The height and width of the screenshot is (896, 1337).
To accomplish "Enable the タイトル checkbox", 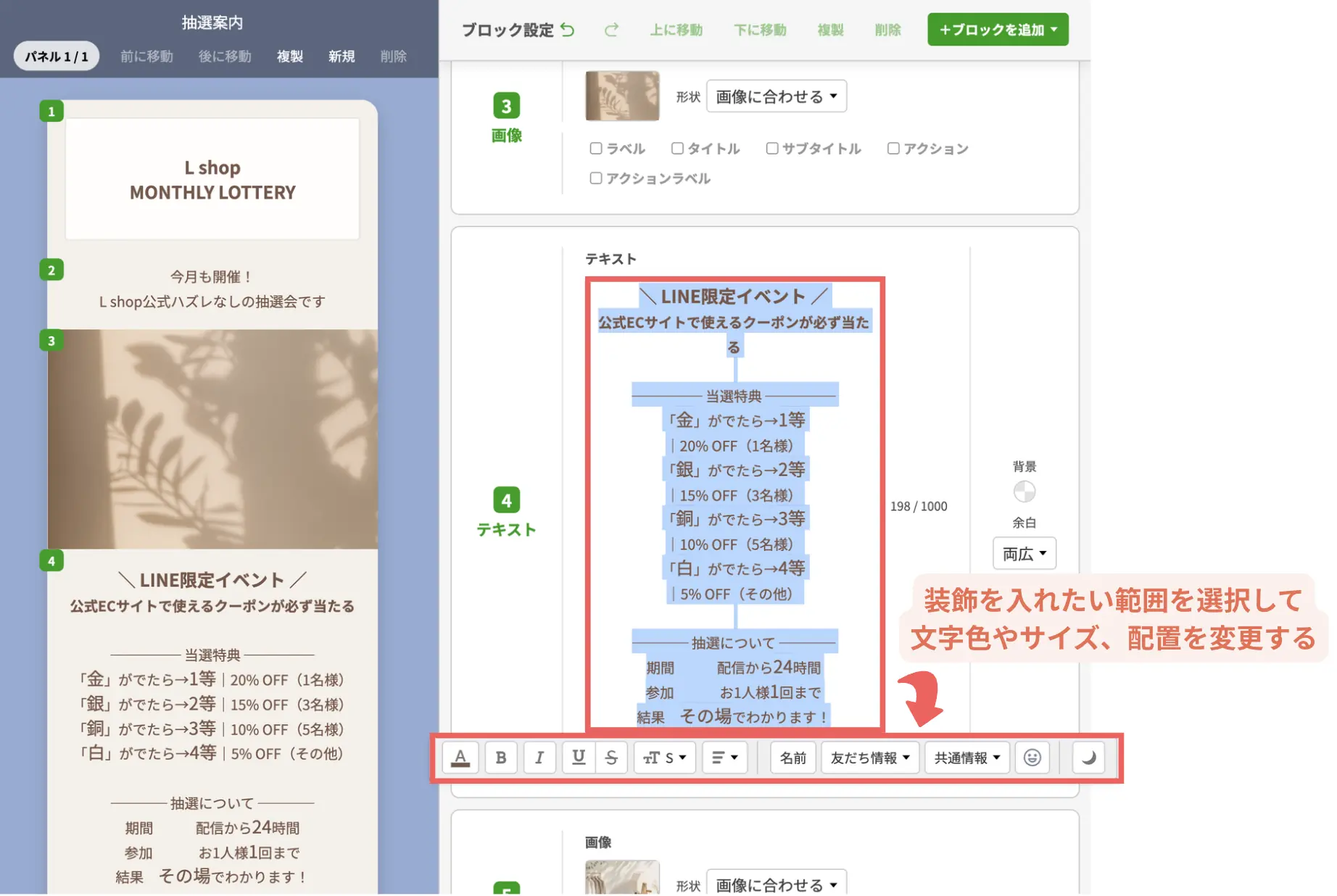I will 677,149.
